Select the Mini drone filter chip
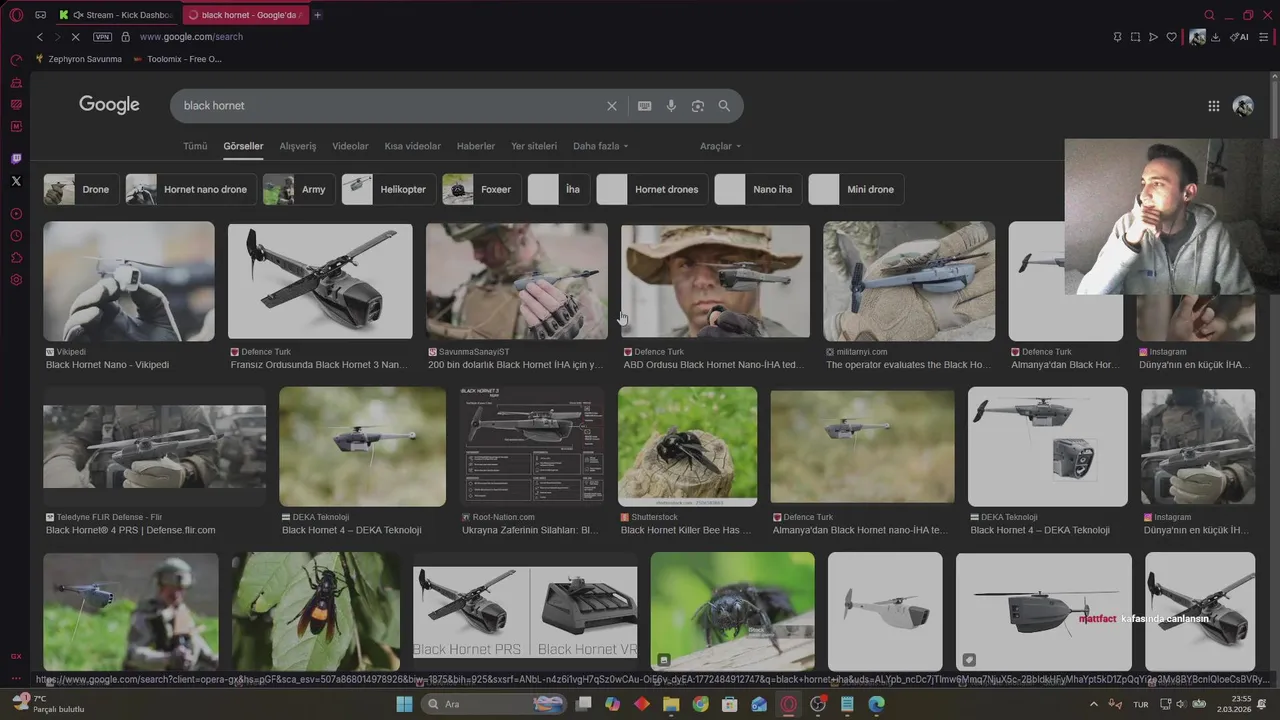This screenshot has width=1280, height=720. [x=856, y=189]
